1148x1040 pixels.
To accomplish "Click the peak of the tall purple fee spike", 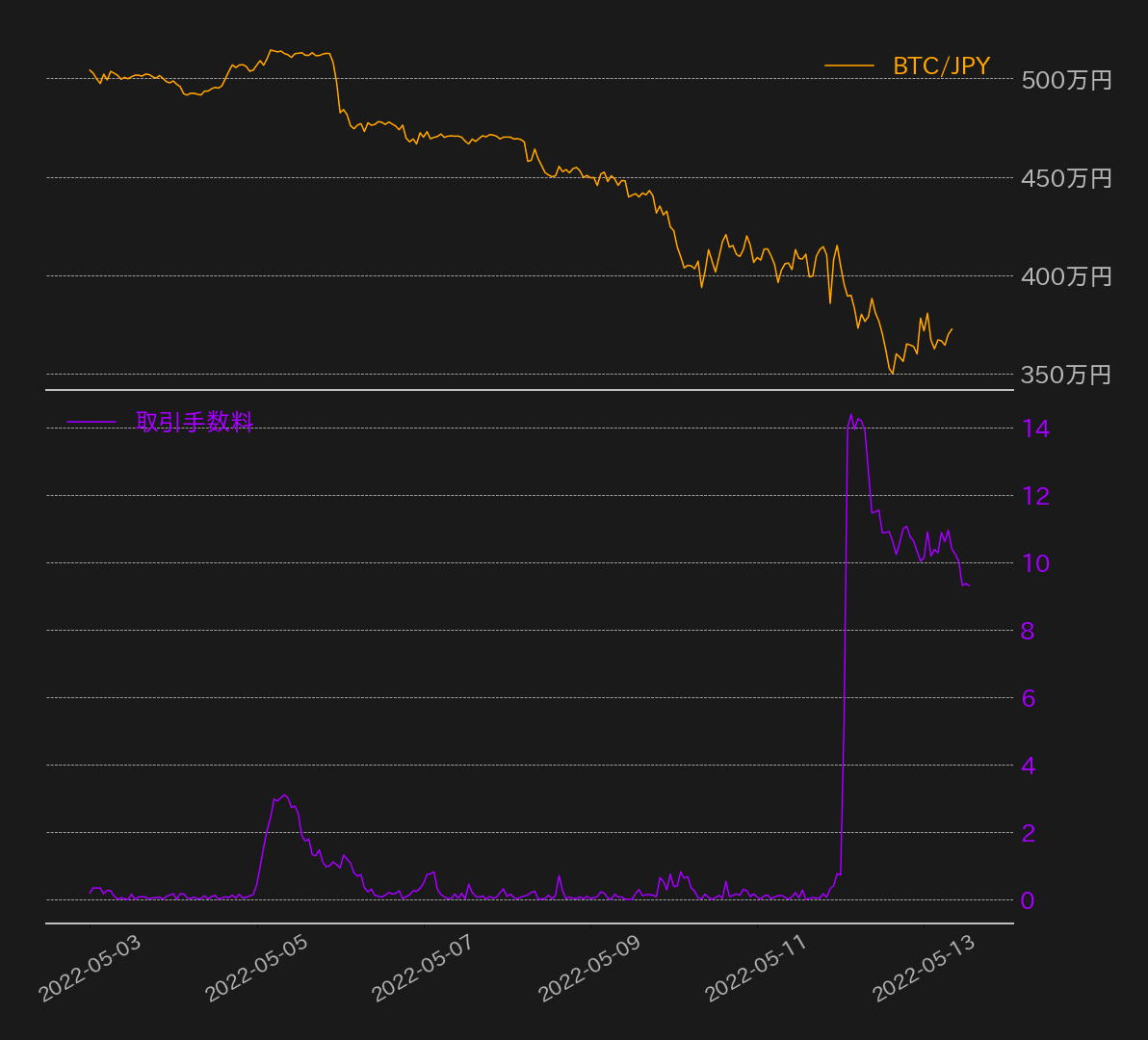I will coord(850,416).
